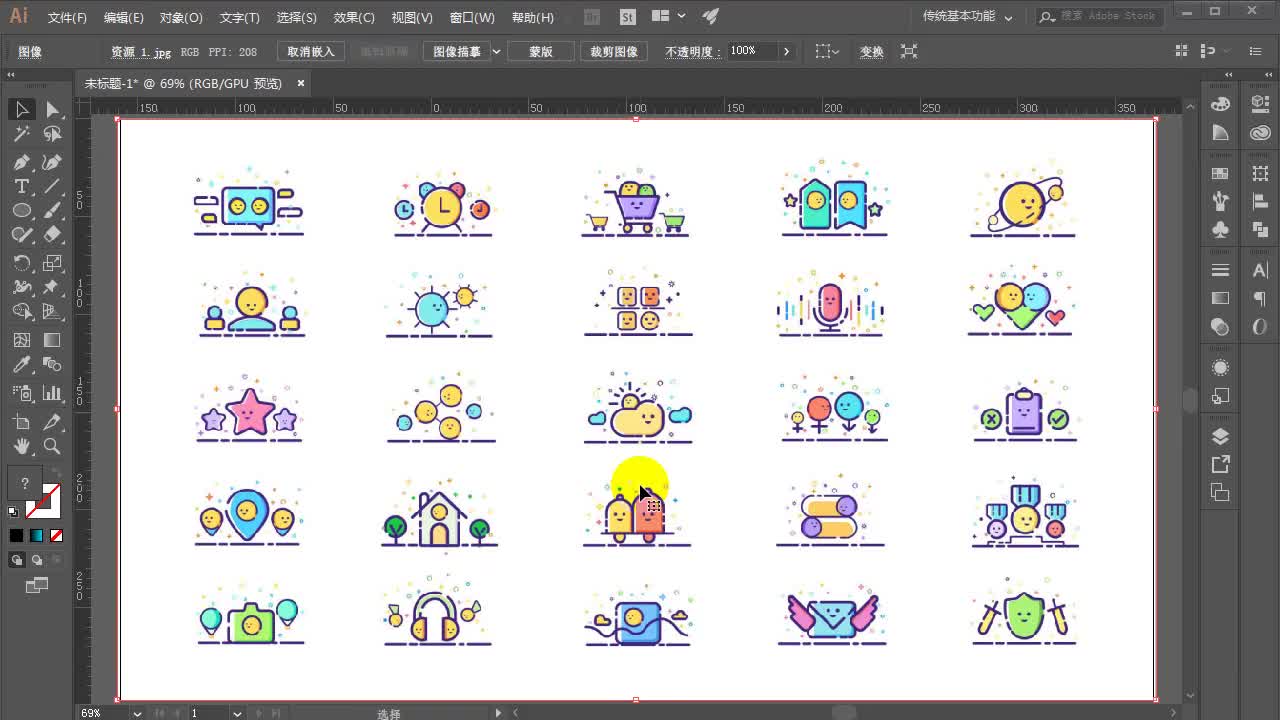Select the Width warp tool

click(x=22, y=288)
